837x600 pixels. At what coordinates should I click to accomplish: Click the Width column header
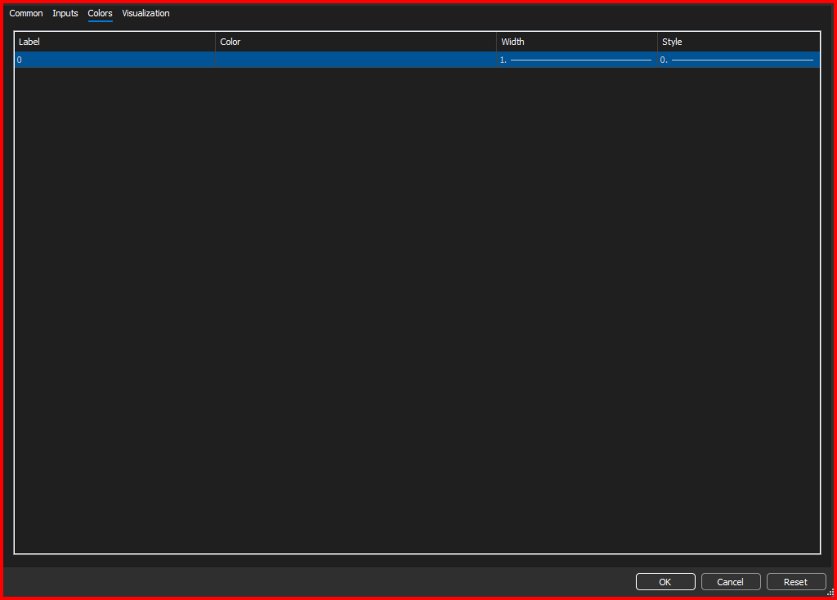[x=577, y=42]
